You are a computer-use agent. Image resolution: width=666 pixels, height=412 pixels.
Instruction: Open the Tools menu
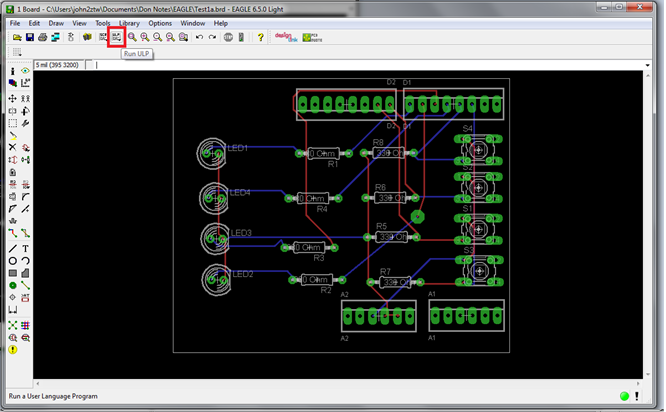pyautogui.click(x=103, y=22)
